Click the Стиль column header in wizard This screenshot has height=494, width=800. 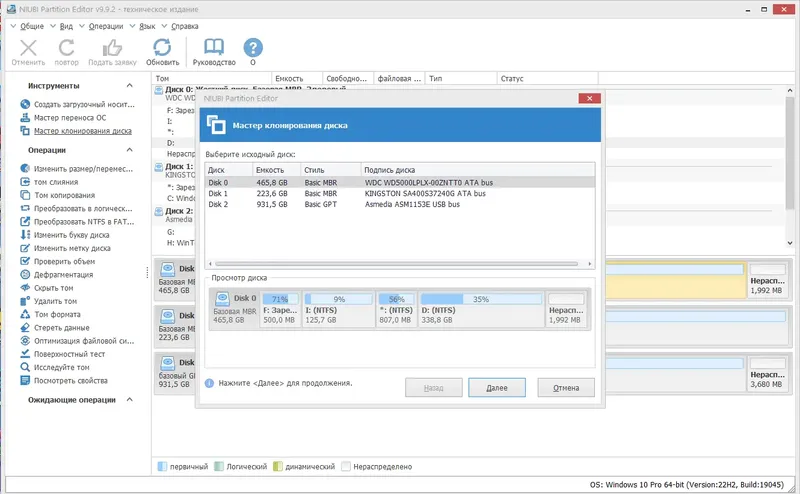[x=330, y=170]
